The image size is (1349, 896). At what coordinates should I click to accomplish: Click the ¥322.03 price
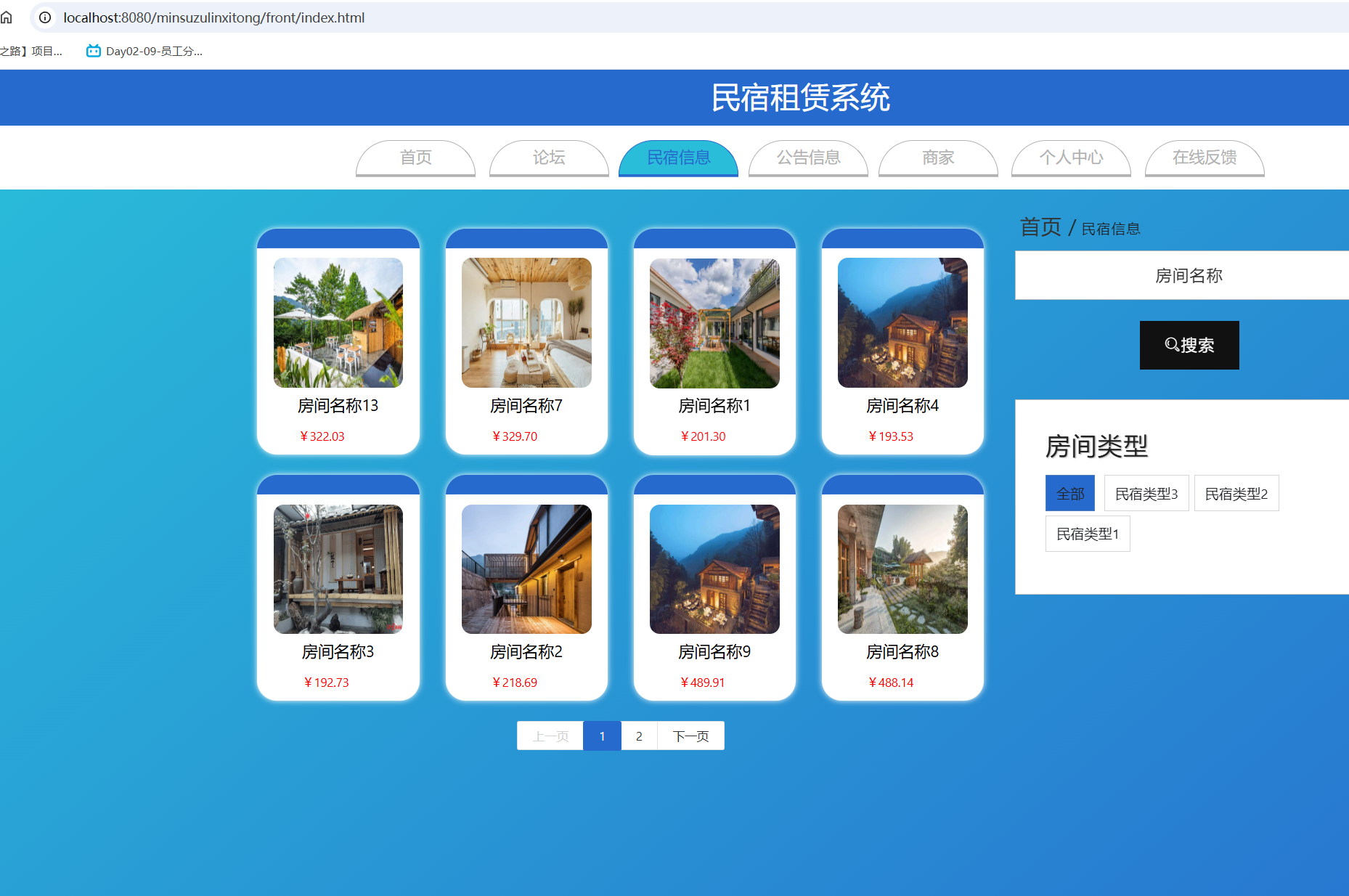tap(322, 436)
